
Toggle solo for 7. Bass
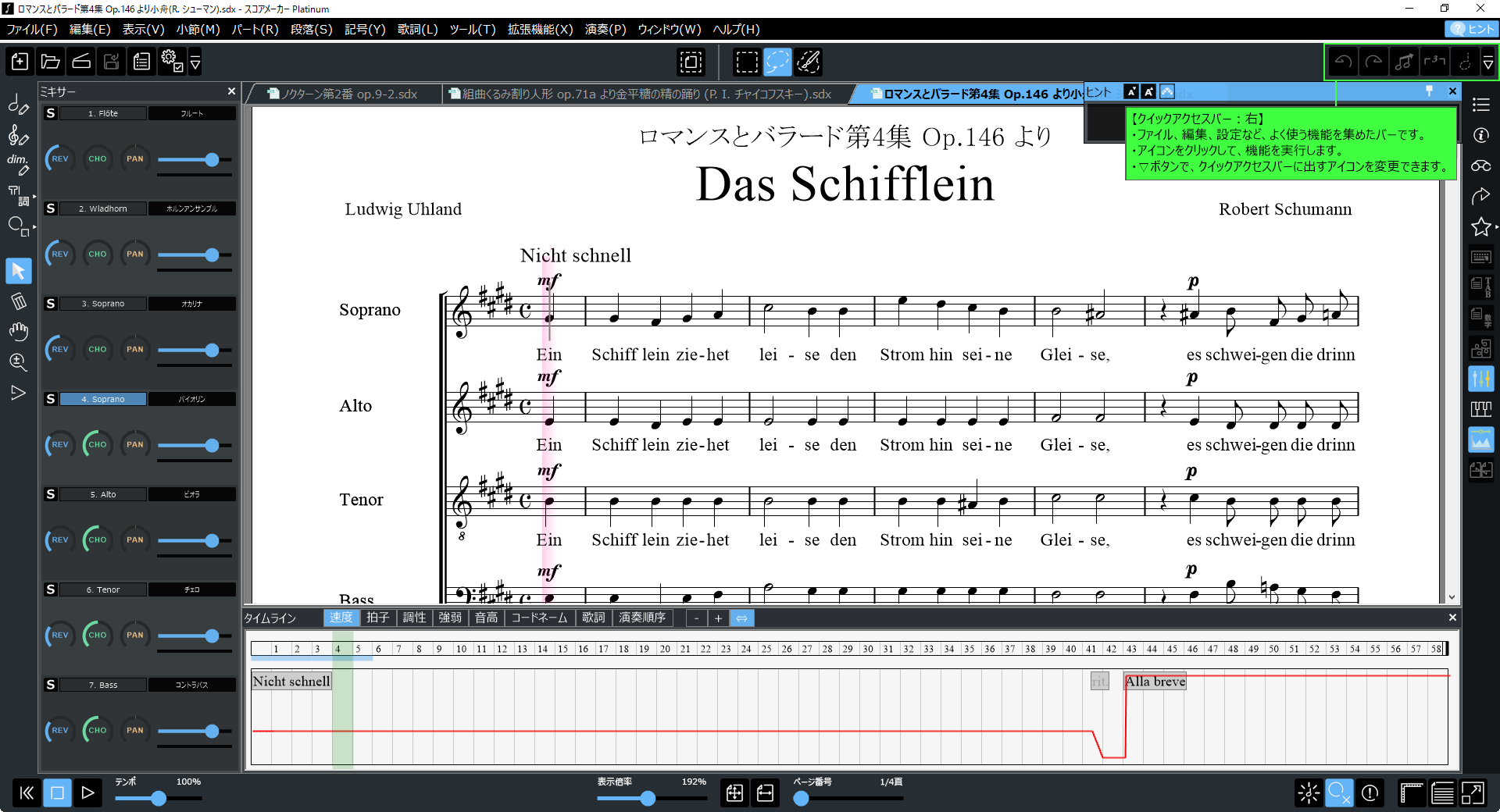tap(51, 685)
